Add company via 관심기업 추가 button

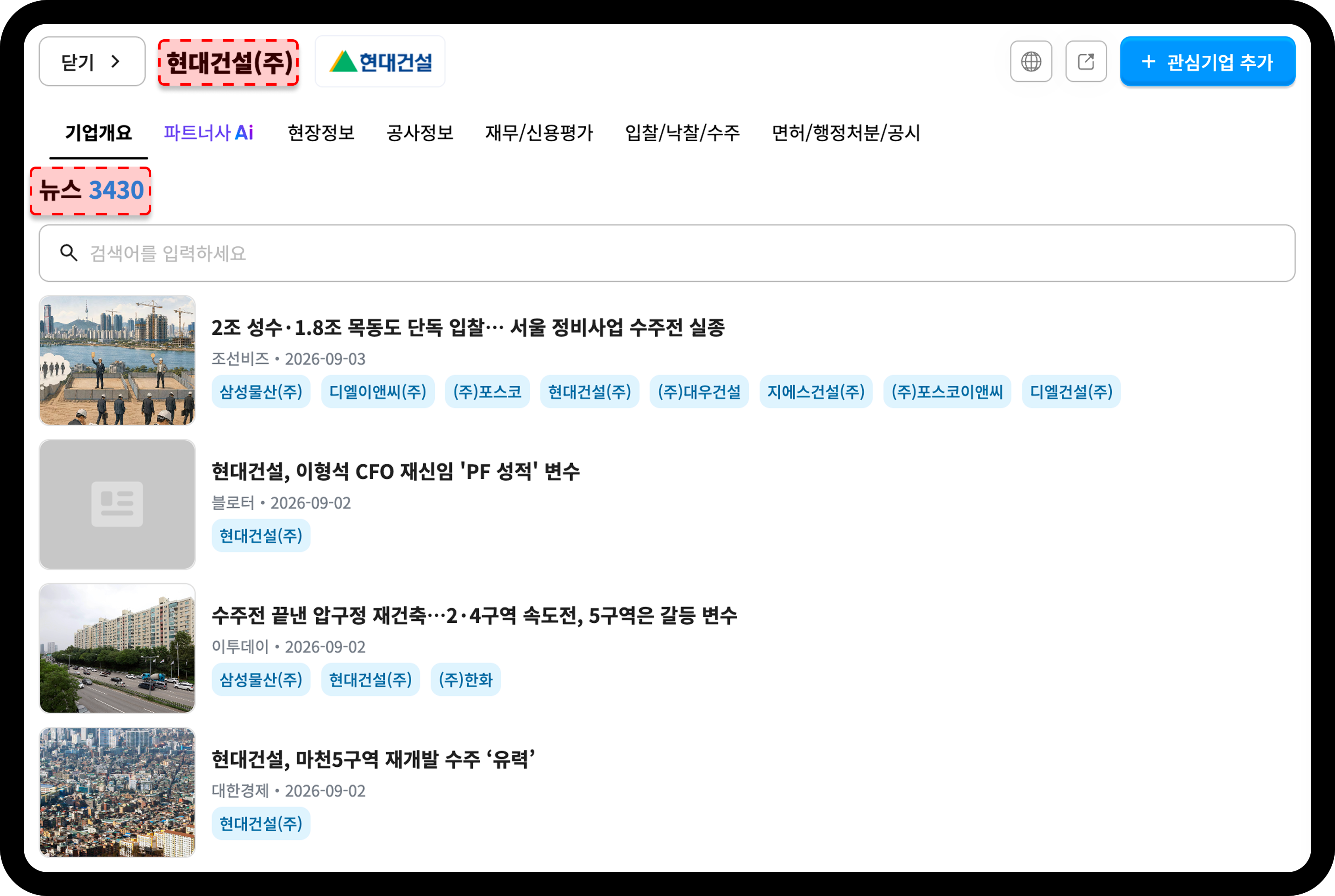[x=1207, y=62]
